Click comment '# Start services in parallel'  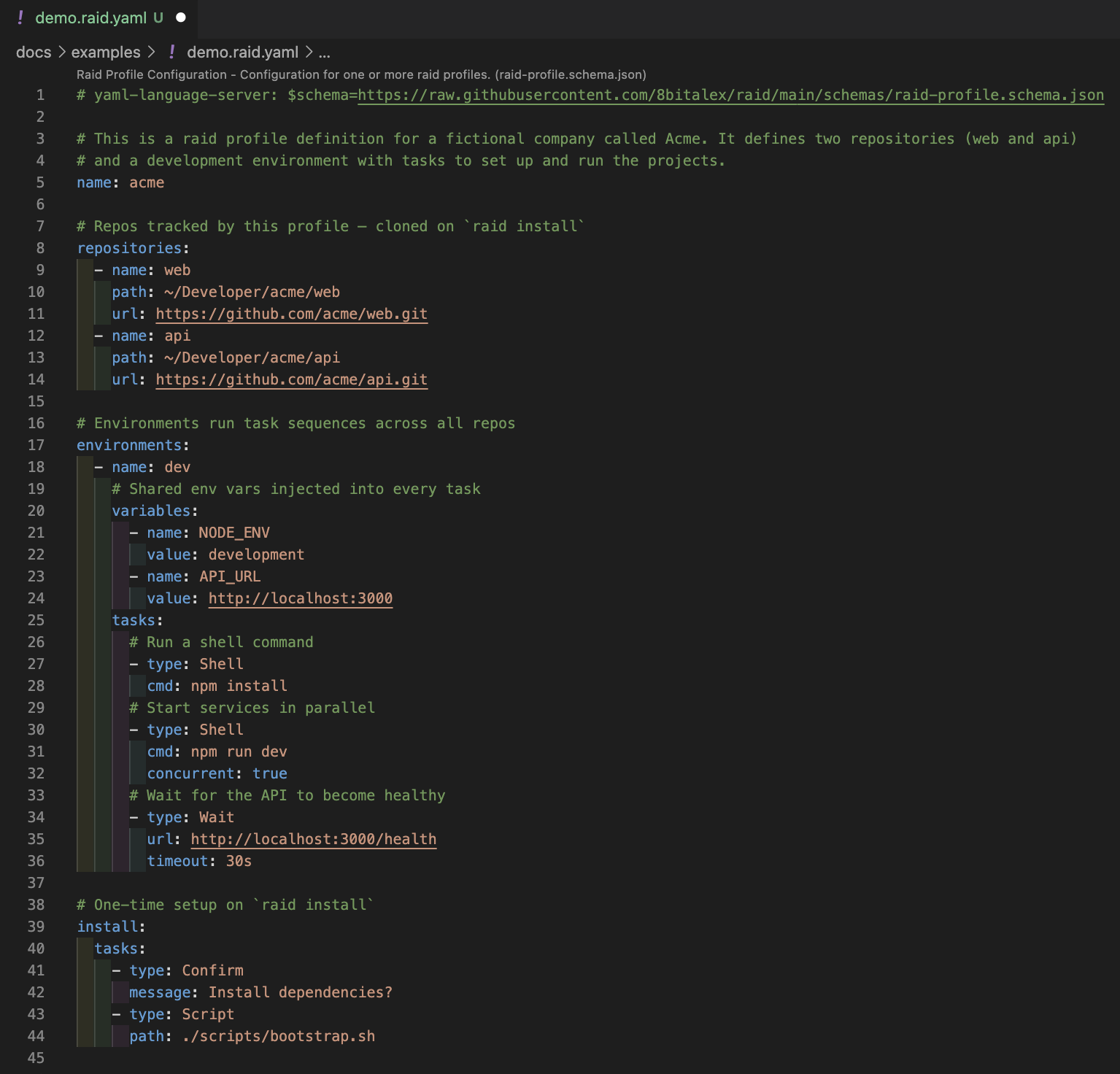252,708
